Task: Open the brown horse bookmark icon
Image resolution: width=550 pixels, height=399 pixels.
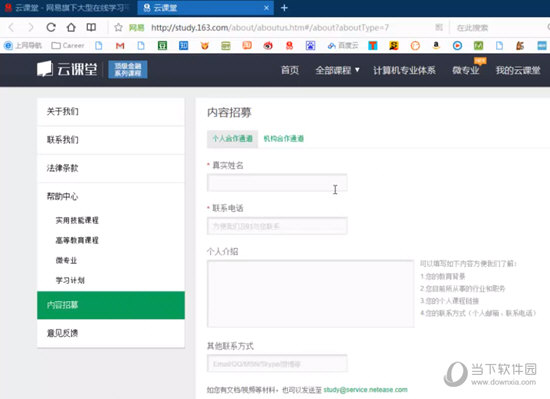Action: (x=520, y=46)
